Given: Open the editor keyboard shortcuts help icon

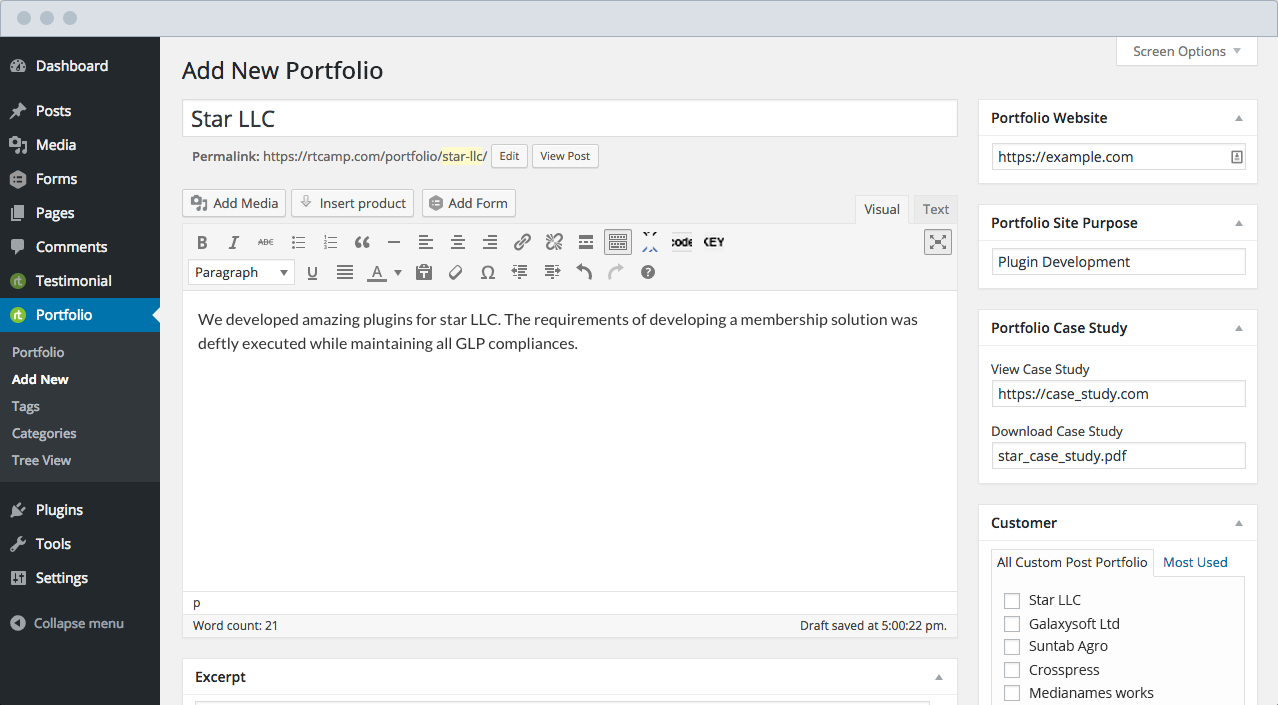Looking at the screenshot, I should [x=648, y=272].
